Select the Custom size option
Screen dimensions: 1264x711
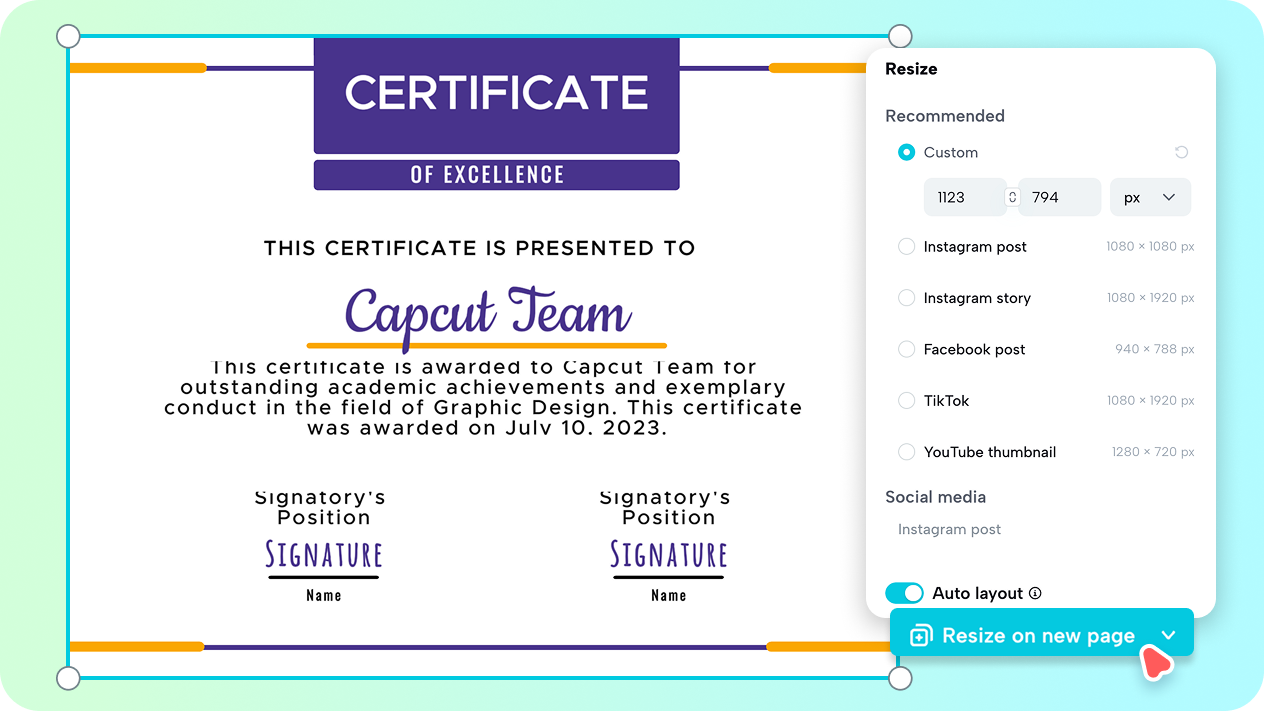tap(906, 152)
